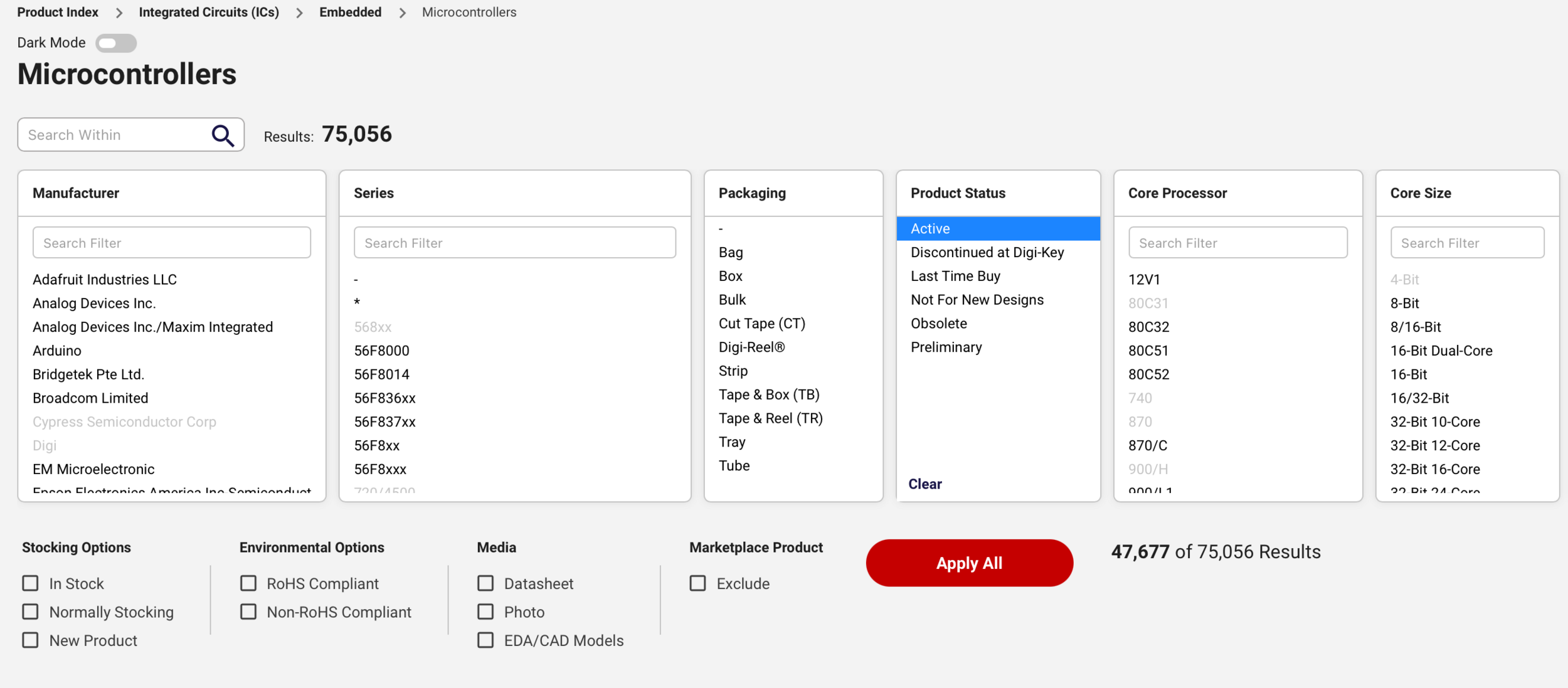Click chevron after Embedded breadcrumb
This screenshot has height=688, width=1568.
(x=403, y=13)
